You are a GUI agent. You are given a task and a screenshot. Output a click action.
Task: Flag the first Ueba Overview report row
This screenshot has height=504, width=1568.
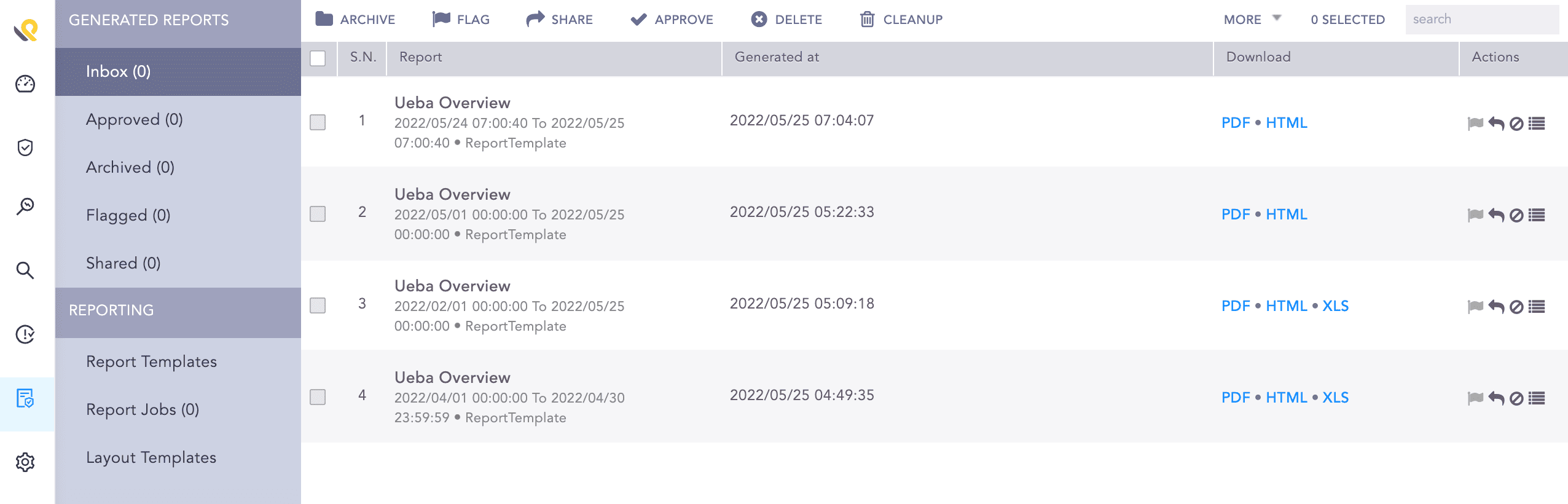[x=1475, y=124]
